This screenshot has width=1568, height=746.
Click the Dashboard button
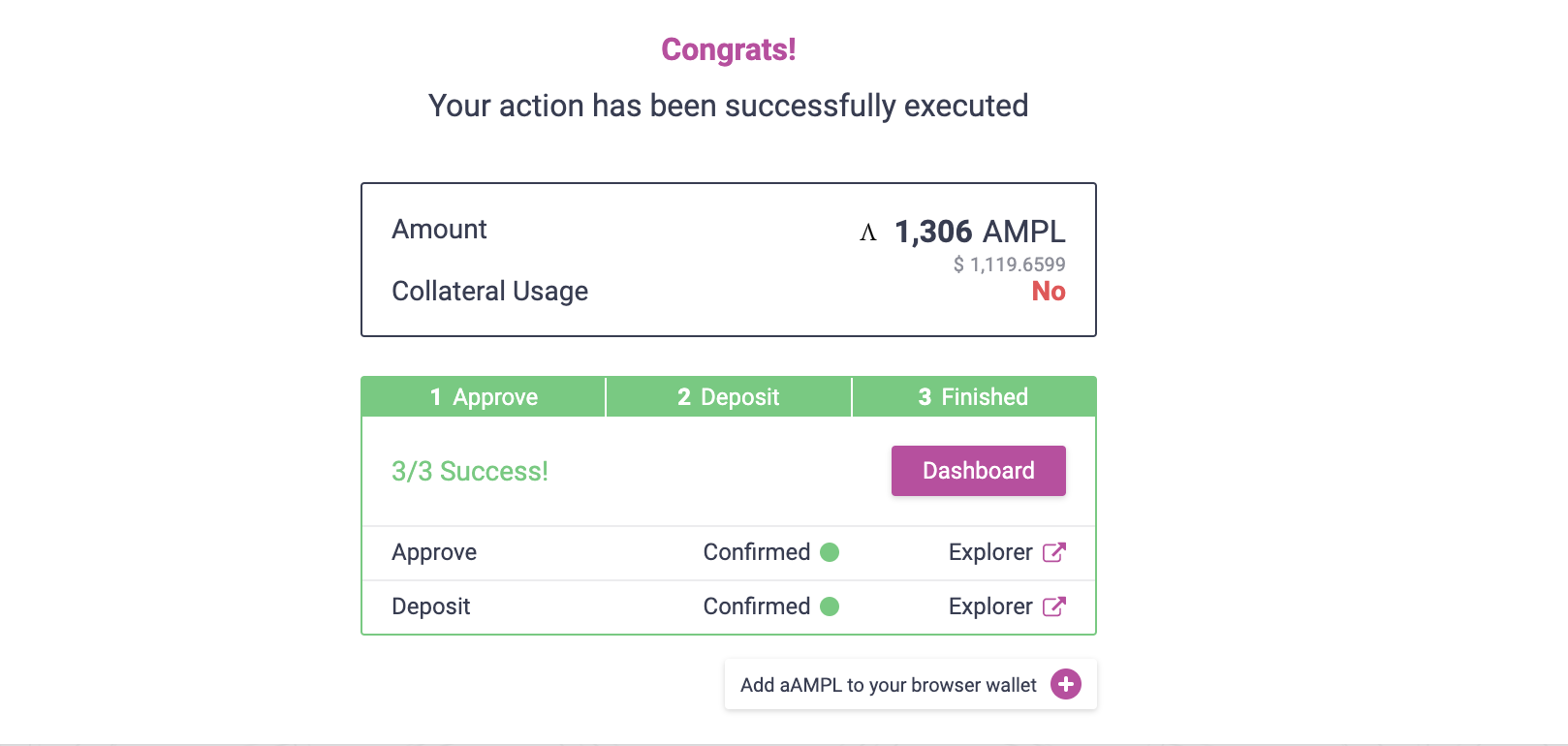(978, 471)
